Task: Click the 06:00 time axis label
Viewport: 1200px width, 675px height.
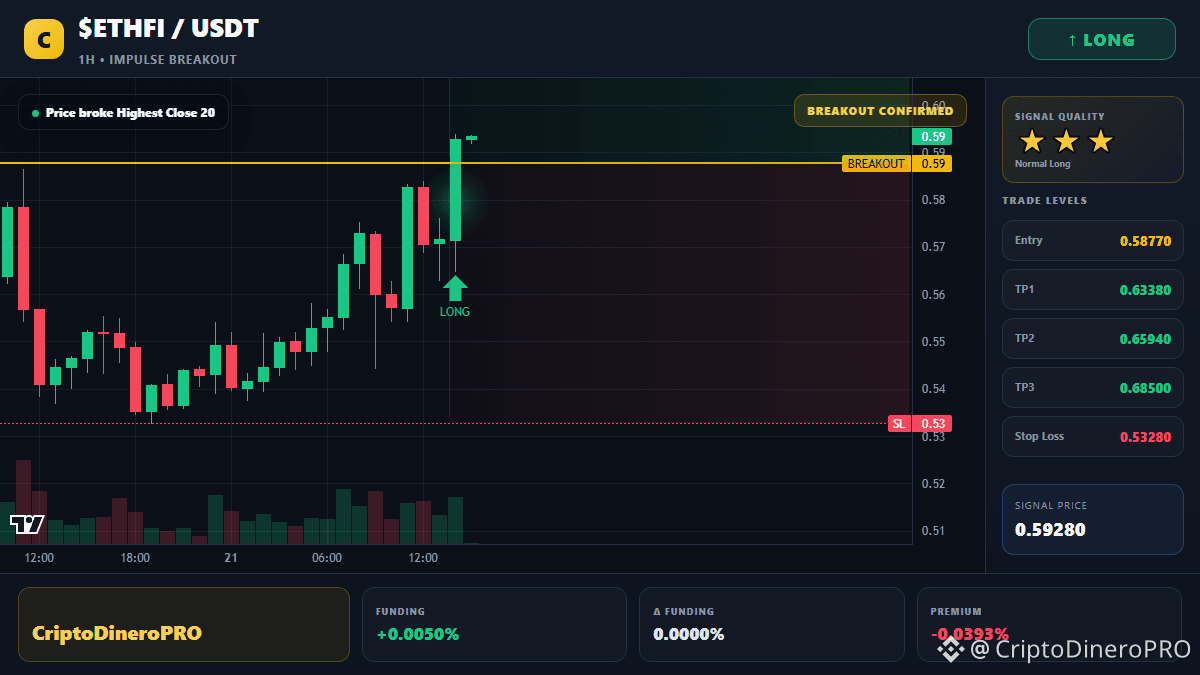Action: pos(327,558)
